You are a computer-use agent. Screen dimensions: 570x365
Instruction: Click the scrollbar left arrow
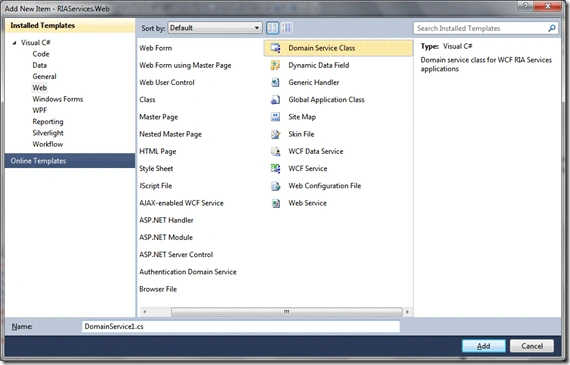145,312
